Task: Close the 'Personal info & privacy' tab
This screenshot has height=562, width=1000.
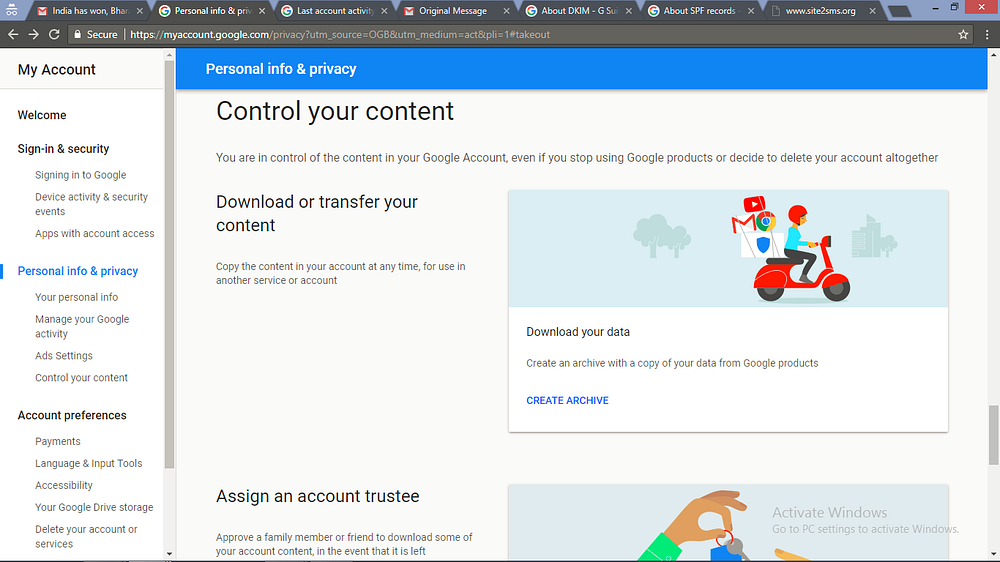Action: pos(262,11)
